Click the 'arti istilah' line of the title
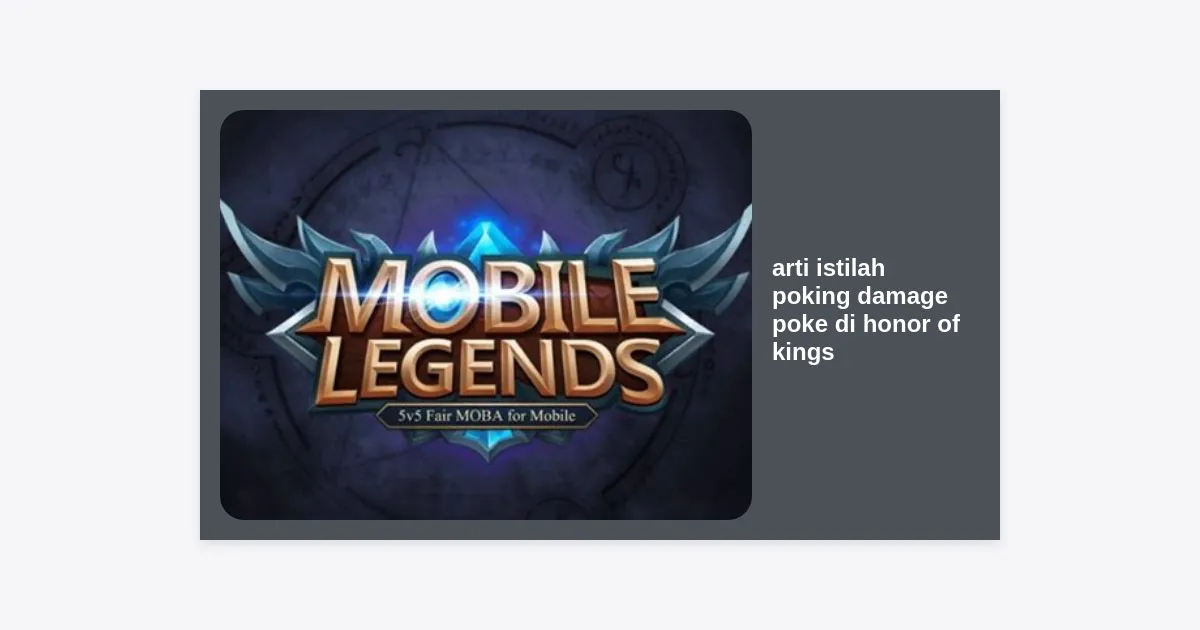The width and height of the screenshot is (1200, 630). (828, 268)
